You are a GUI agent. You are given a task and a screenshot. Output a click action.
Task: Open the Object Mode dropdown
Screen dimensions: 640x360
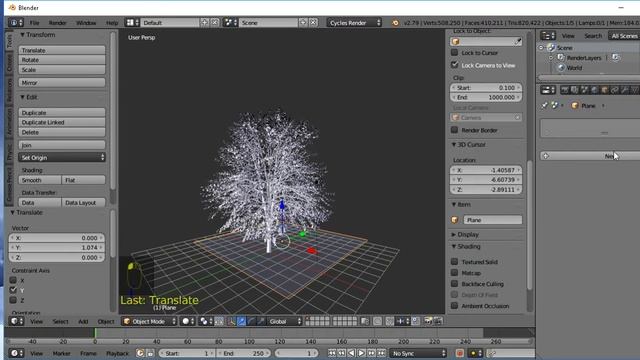149,321
